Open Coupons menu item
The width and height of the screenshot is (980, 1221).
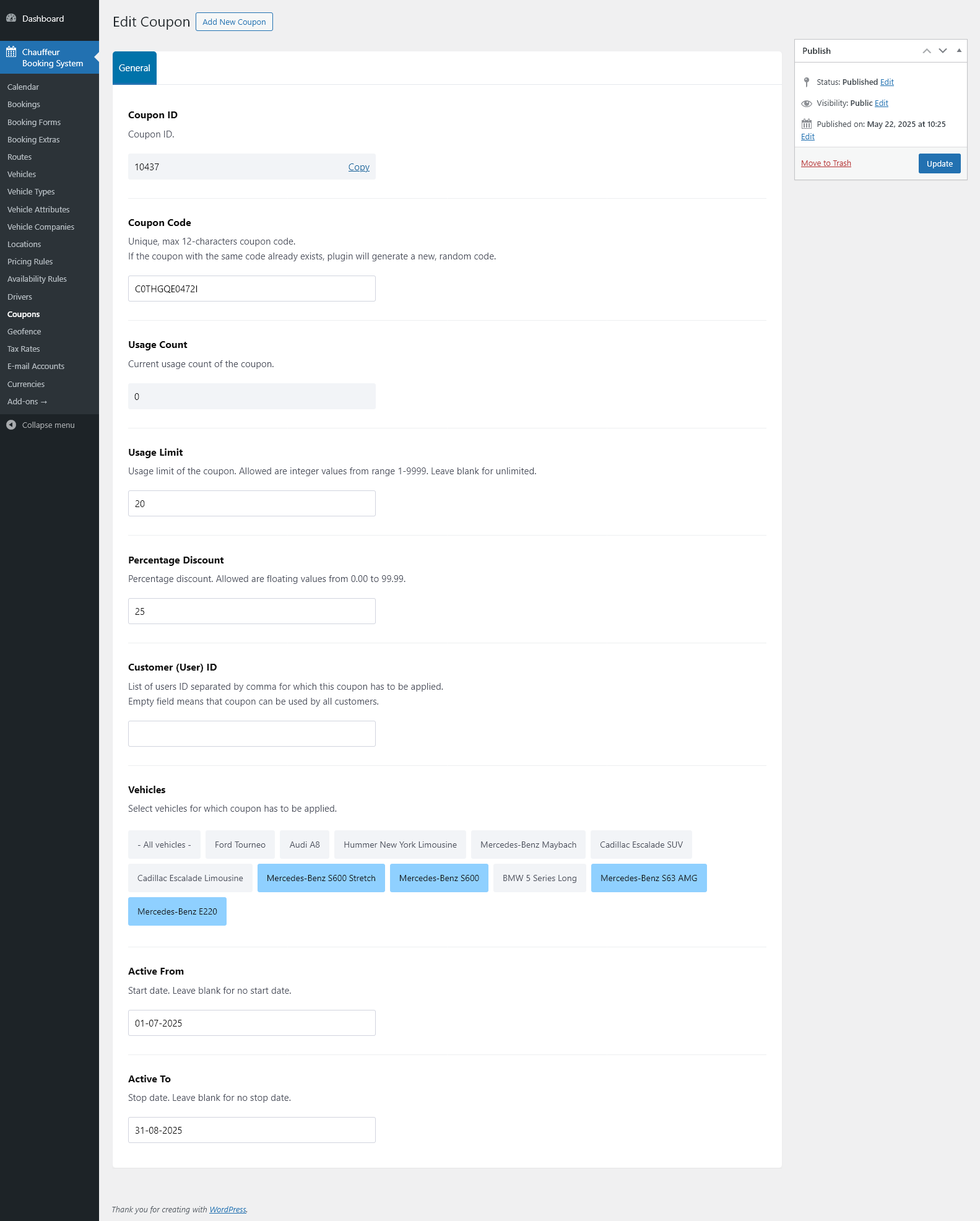(24, 315)
